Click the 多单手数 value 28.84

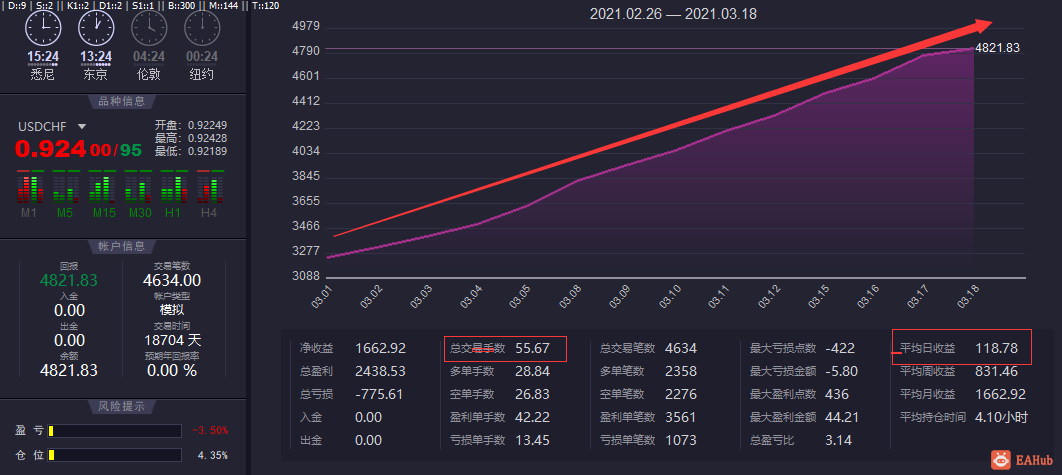click(532, 371)
